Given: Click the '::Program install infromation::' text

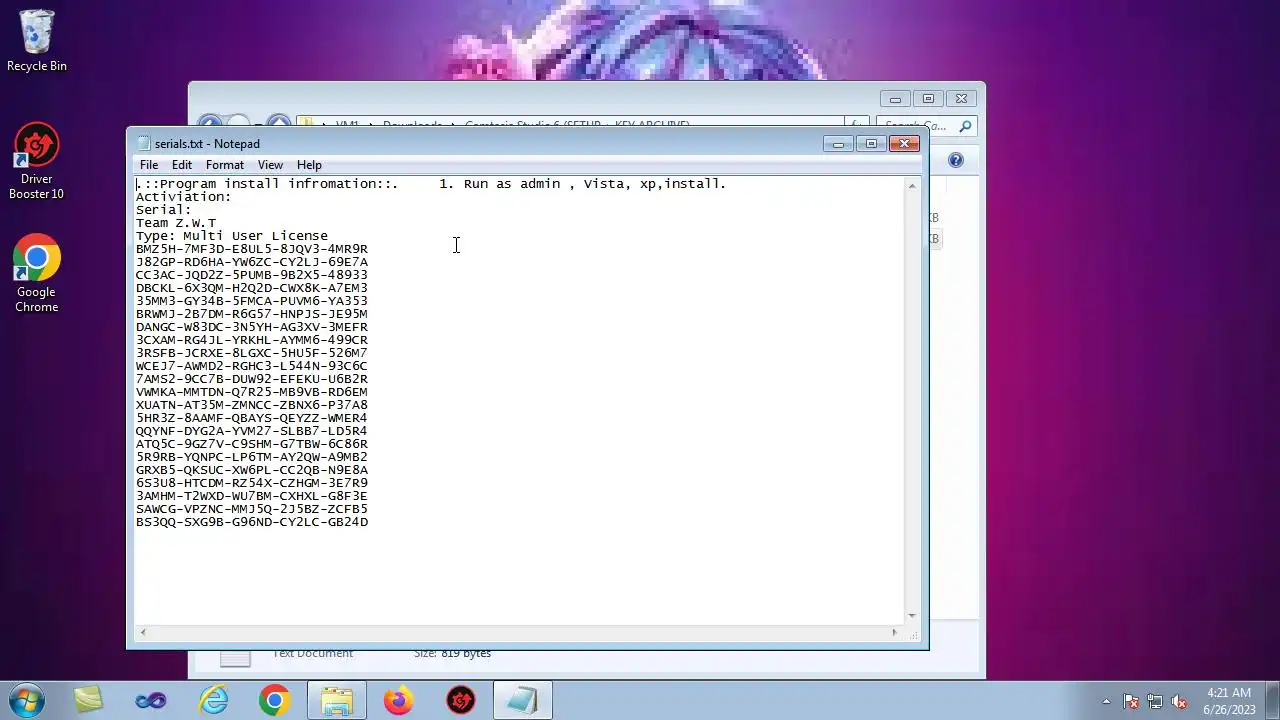Looking at the screenshot, I should pos(268,184).
